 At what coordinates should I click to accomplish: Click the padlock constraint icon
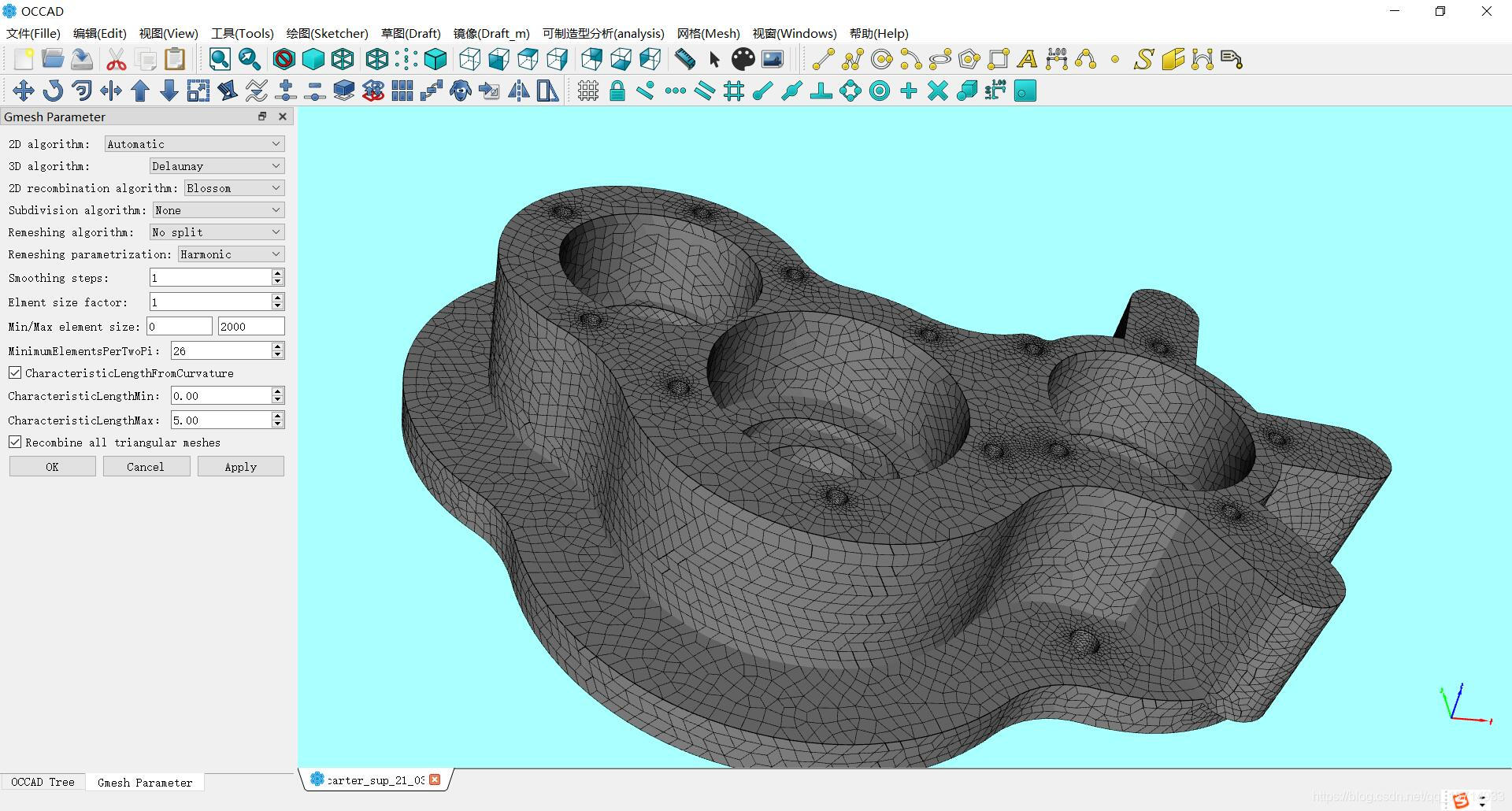tap(617, 91)
